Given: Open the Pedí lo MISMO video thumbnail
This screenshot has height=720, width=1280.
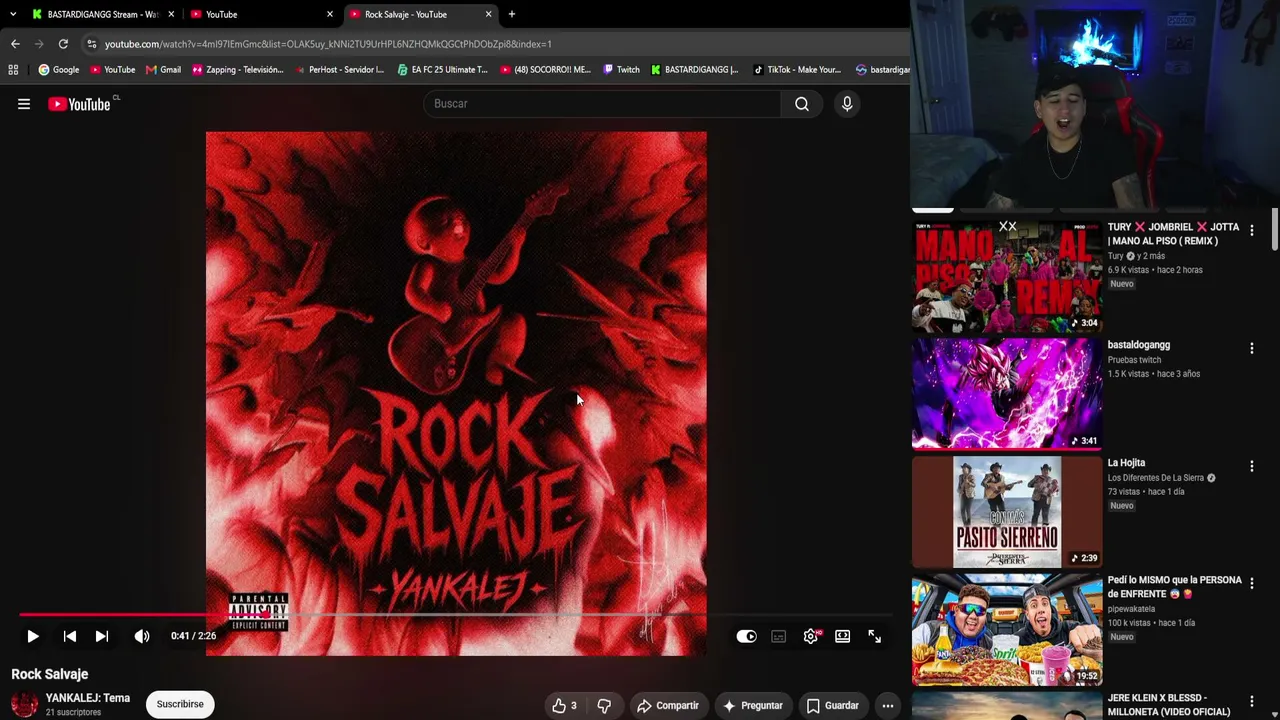Looking at the screenshot, I should tap(1007, 630).
